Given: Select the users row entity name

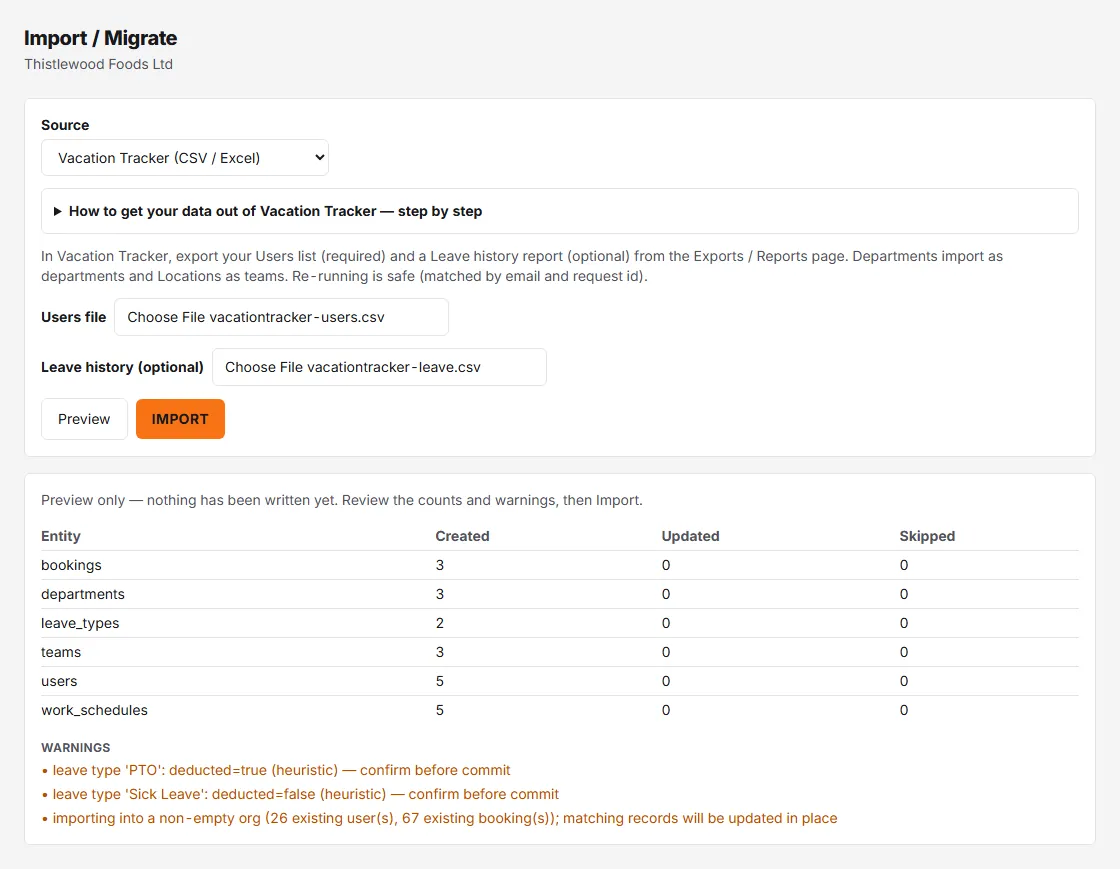Looking at the screenshot, I should (x=59, y=681).
